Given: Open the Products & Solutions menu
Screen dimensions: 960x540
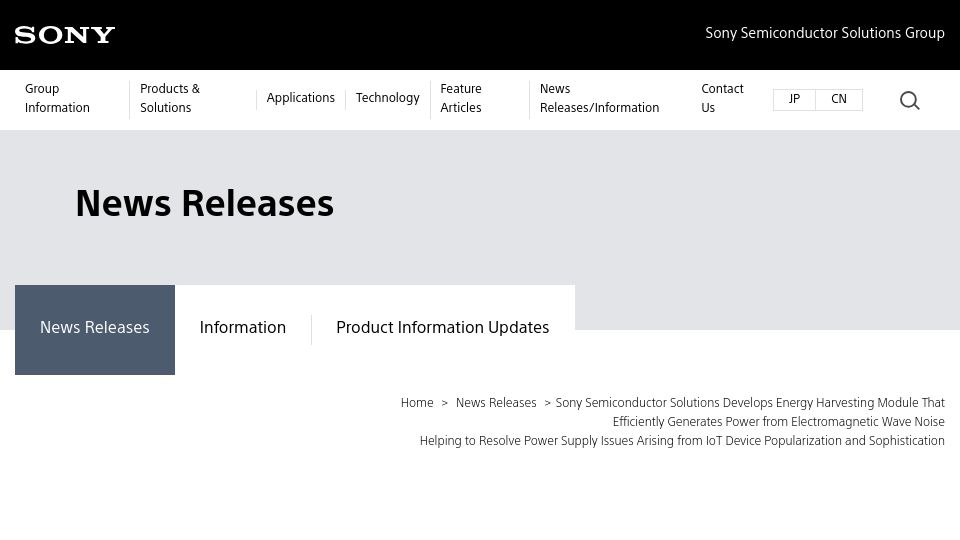Looking at the screenshot, I should [170, 98].
